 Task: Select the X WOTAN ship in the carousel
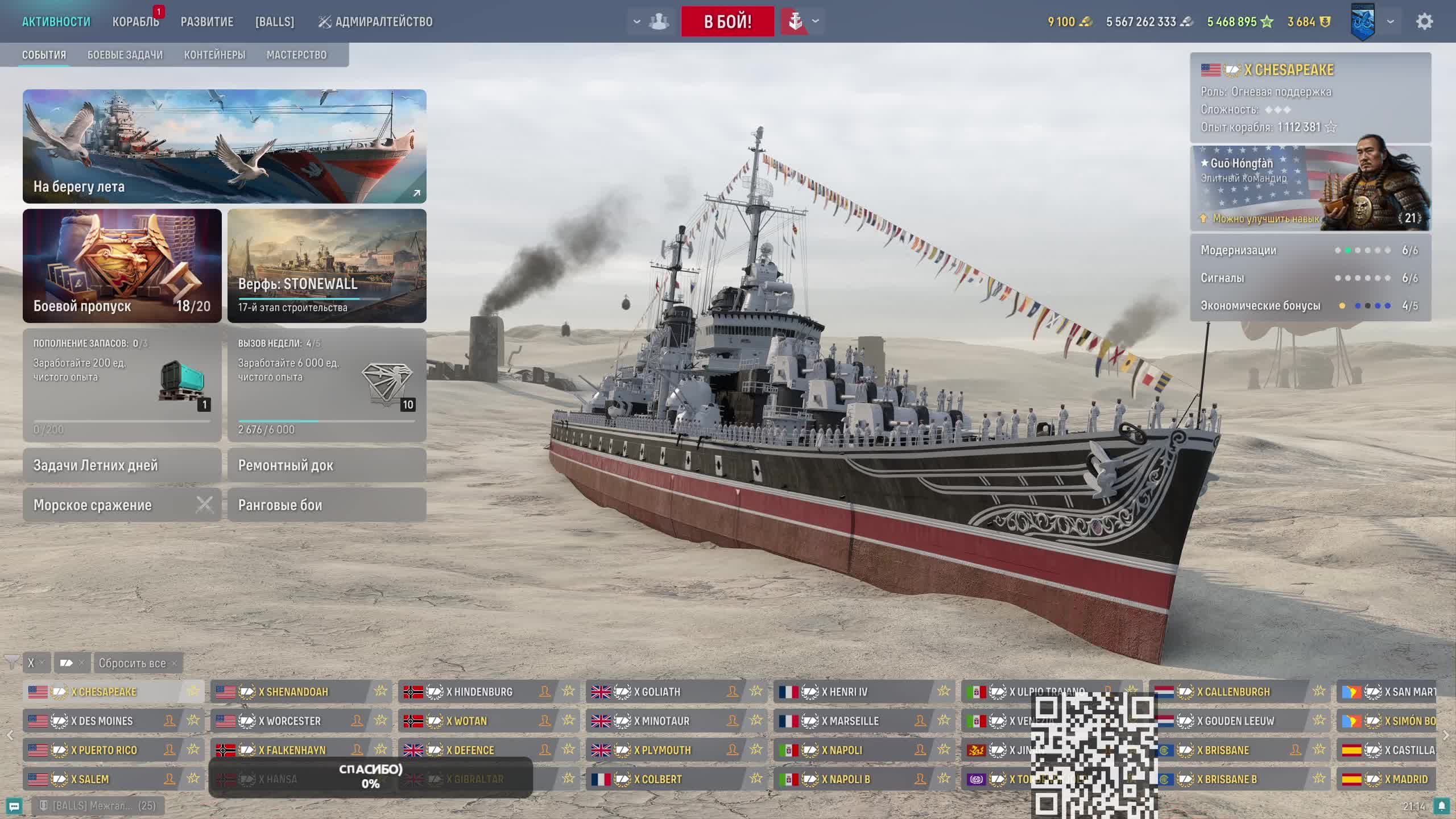point(489,721)
